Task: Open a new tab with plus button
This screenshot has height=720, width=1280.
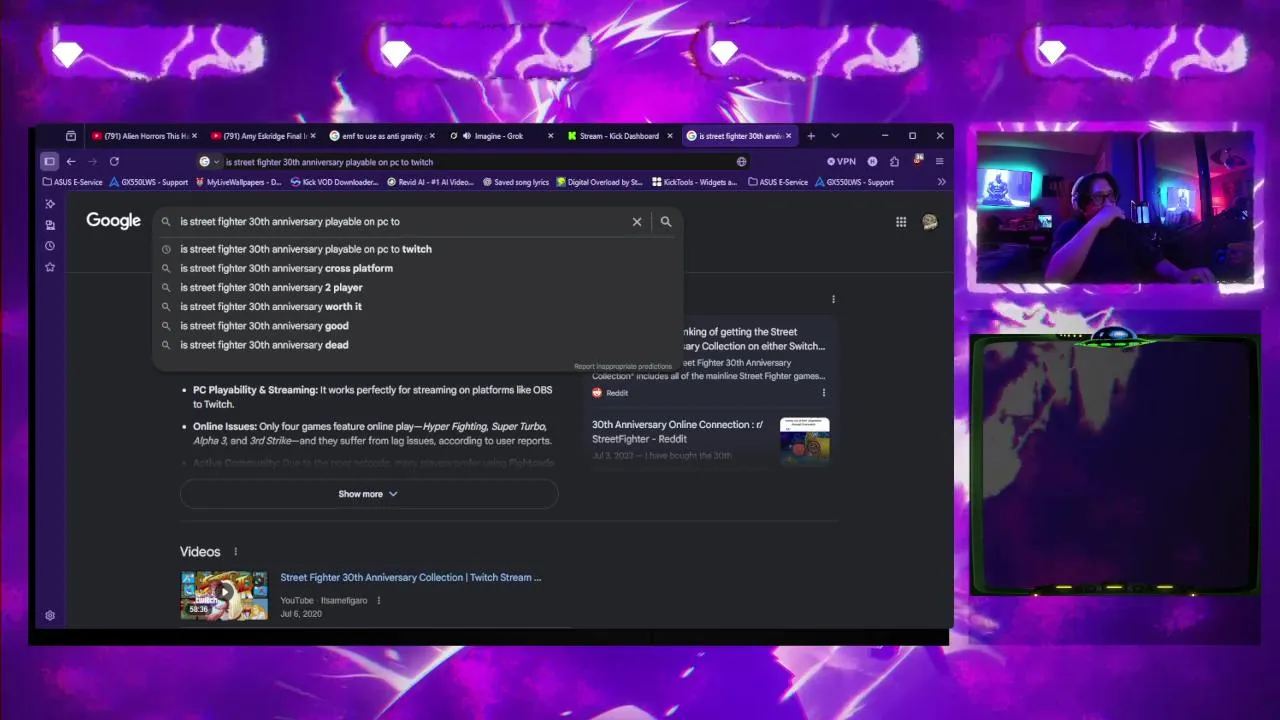Action: coord(811,136)
